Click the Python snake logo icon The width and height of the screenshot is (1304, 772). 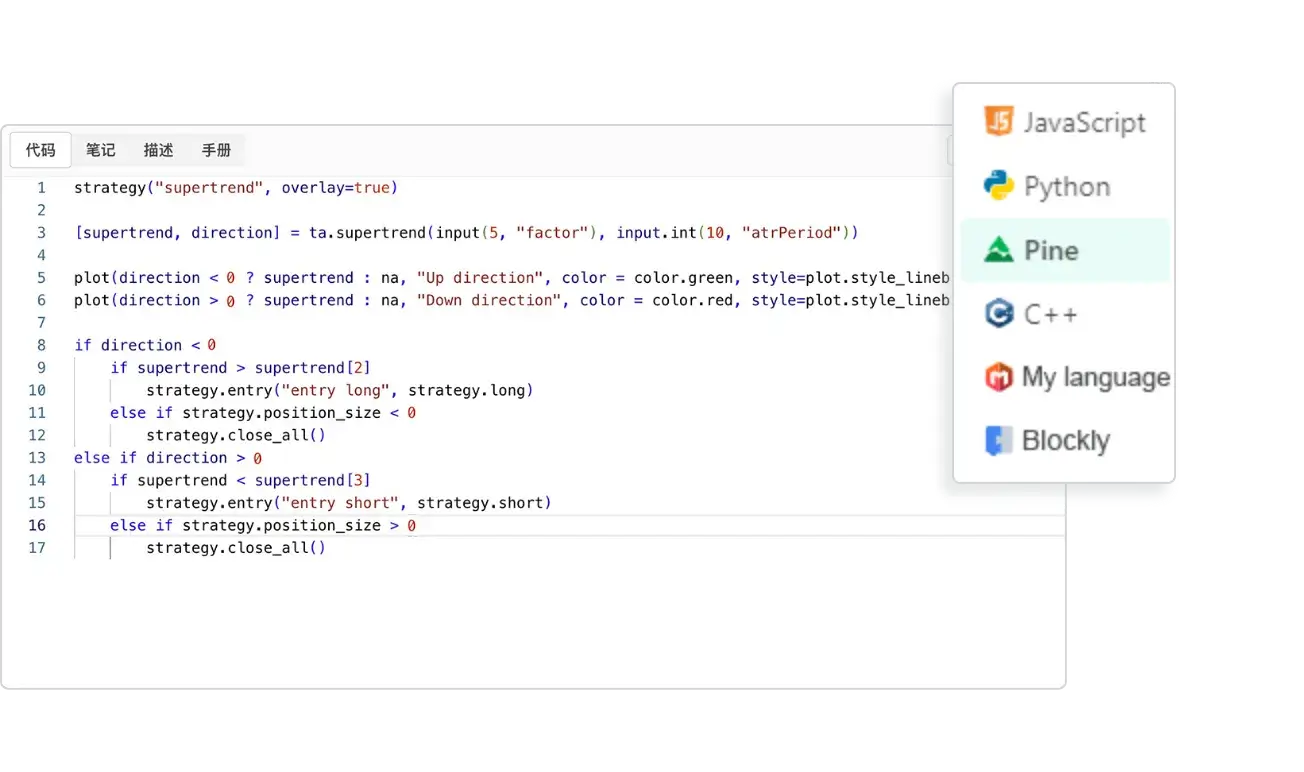click(x=998, y=186)
